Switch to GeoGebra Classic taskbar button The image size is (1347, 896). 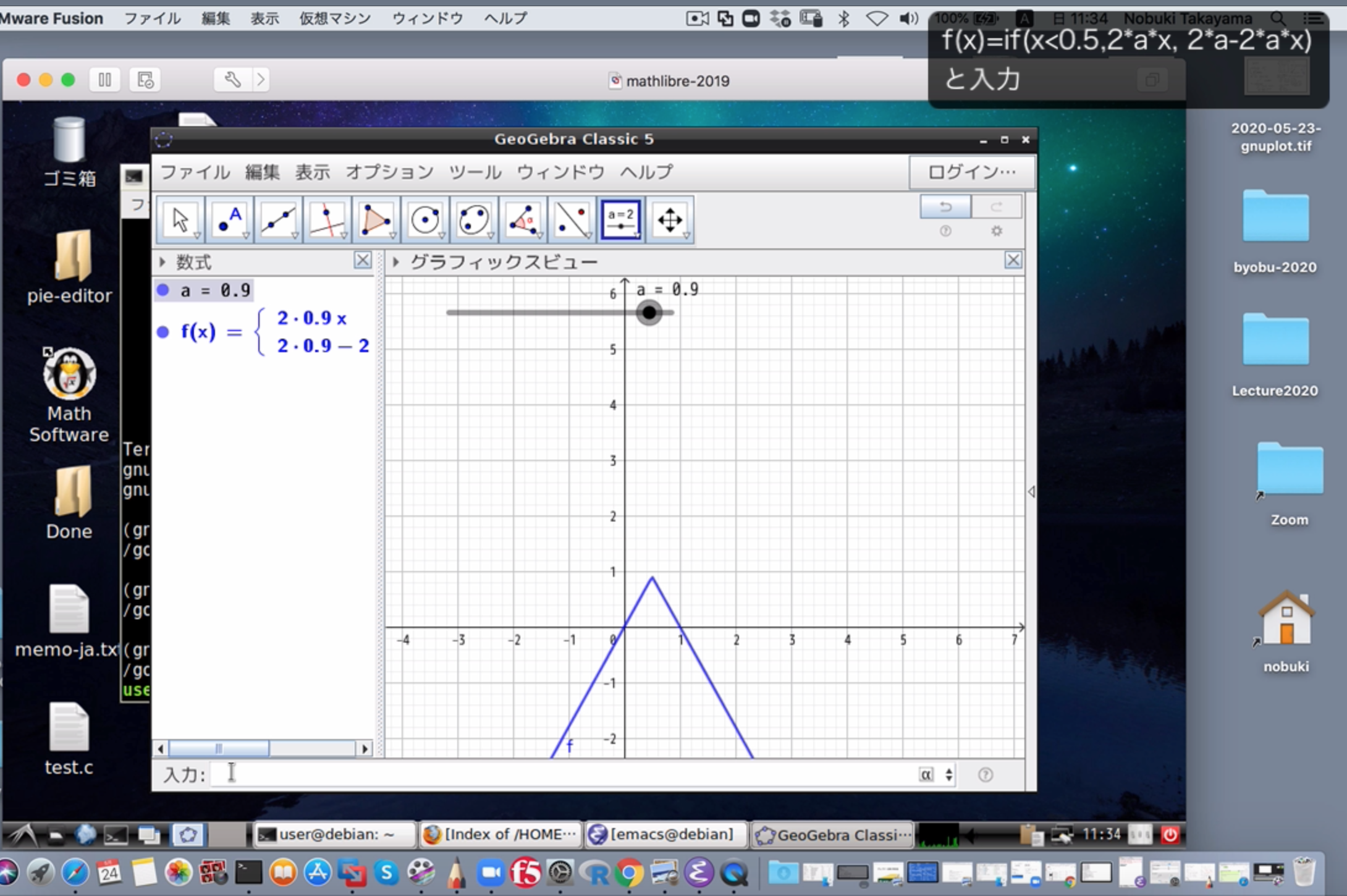(x=832, y=835)
